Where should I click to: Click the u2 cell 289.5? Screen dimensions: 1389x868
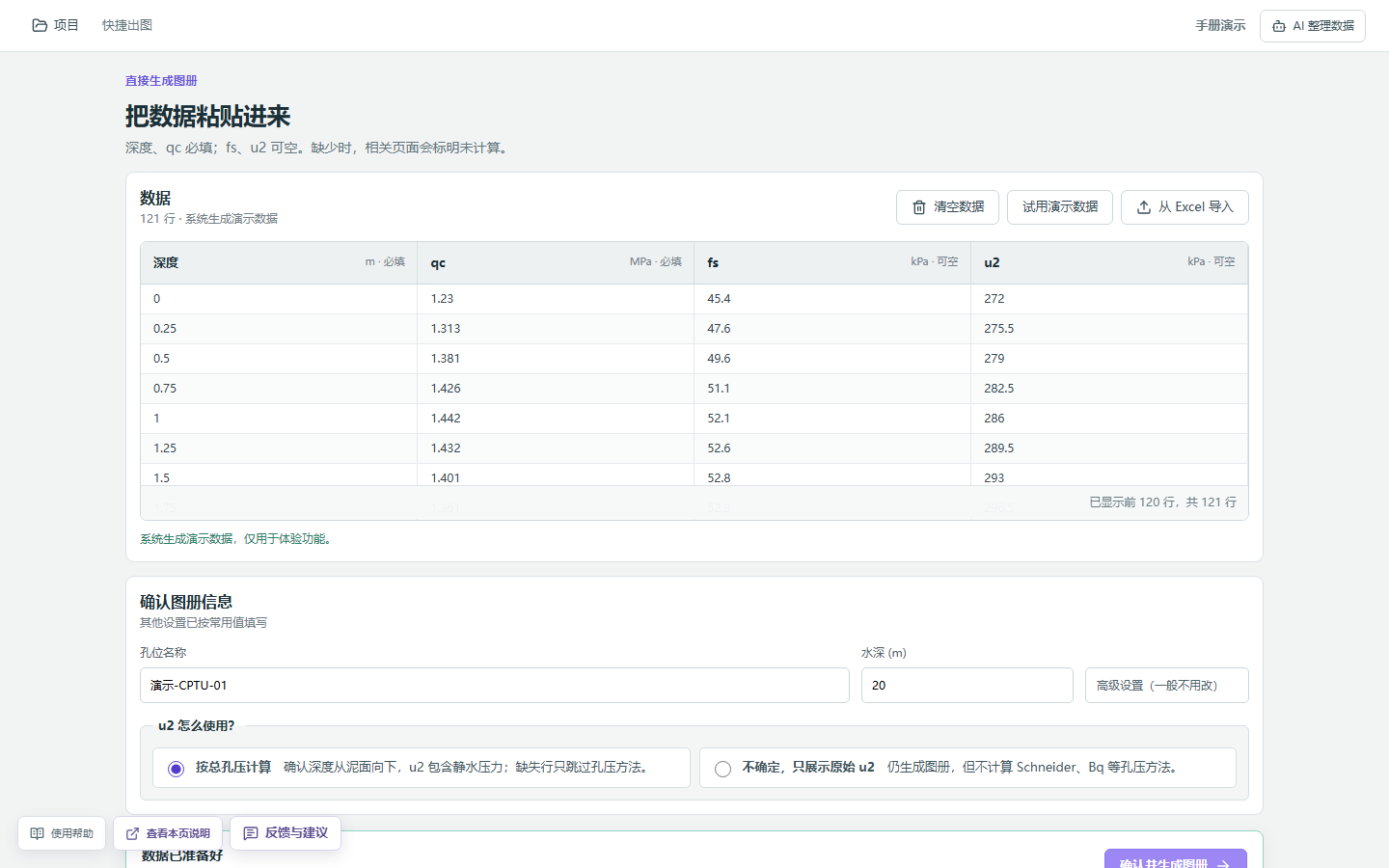[1109, 448]
